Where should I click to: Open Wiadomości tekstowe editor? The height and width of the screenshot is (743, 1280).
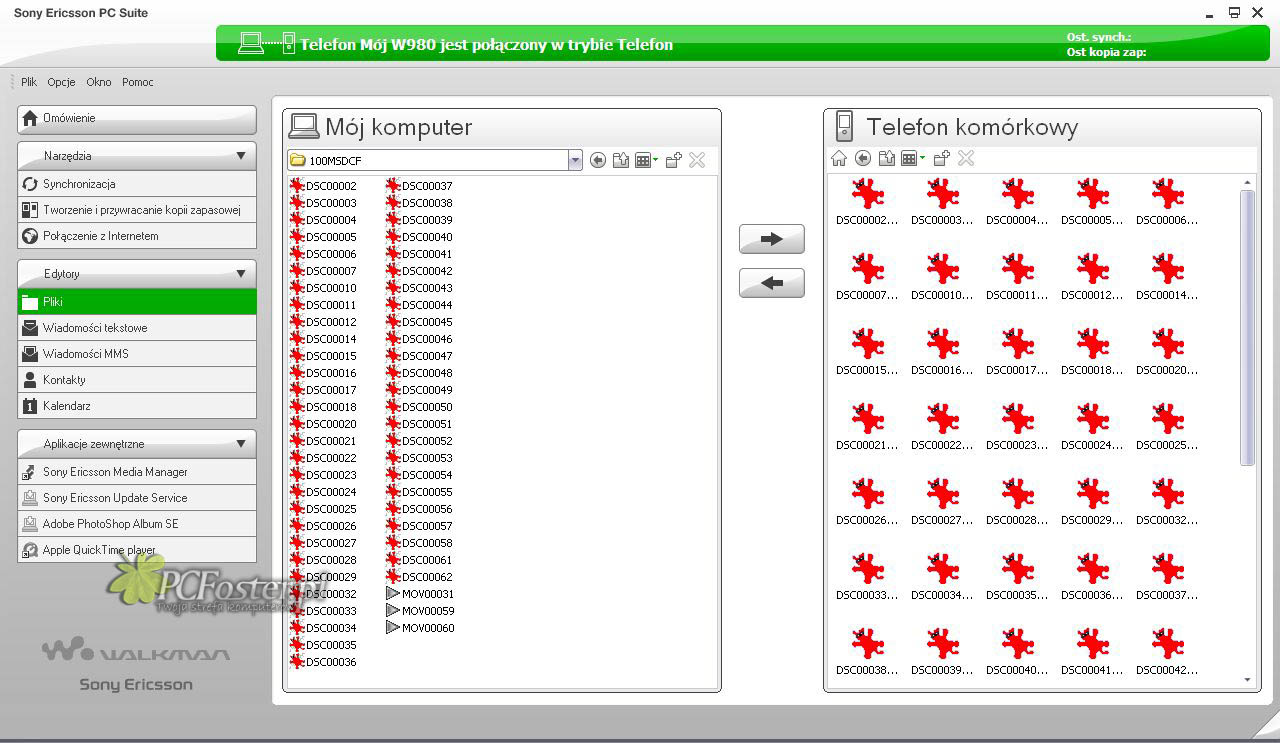tap(137, 328)
